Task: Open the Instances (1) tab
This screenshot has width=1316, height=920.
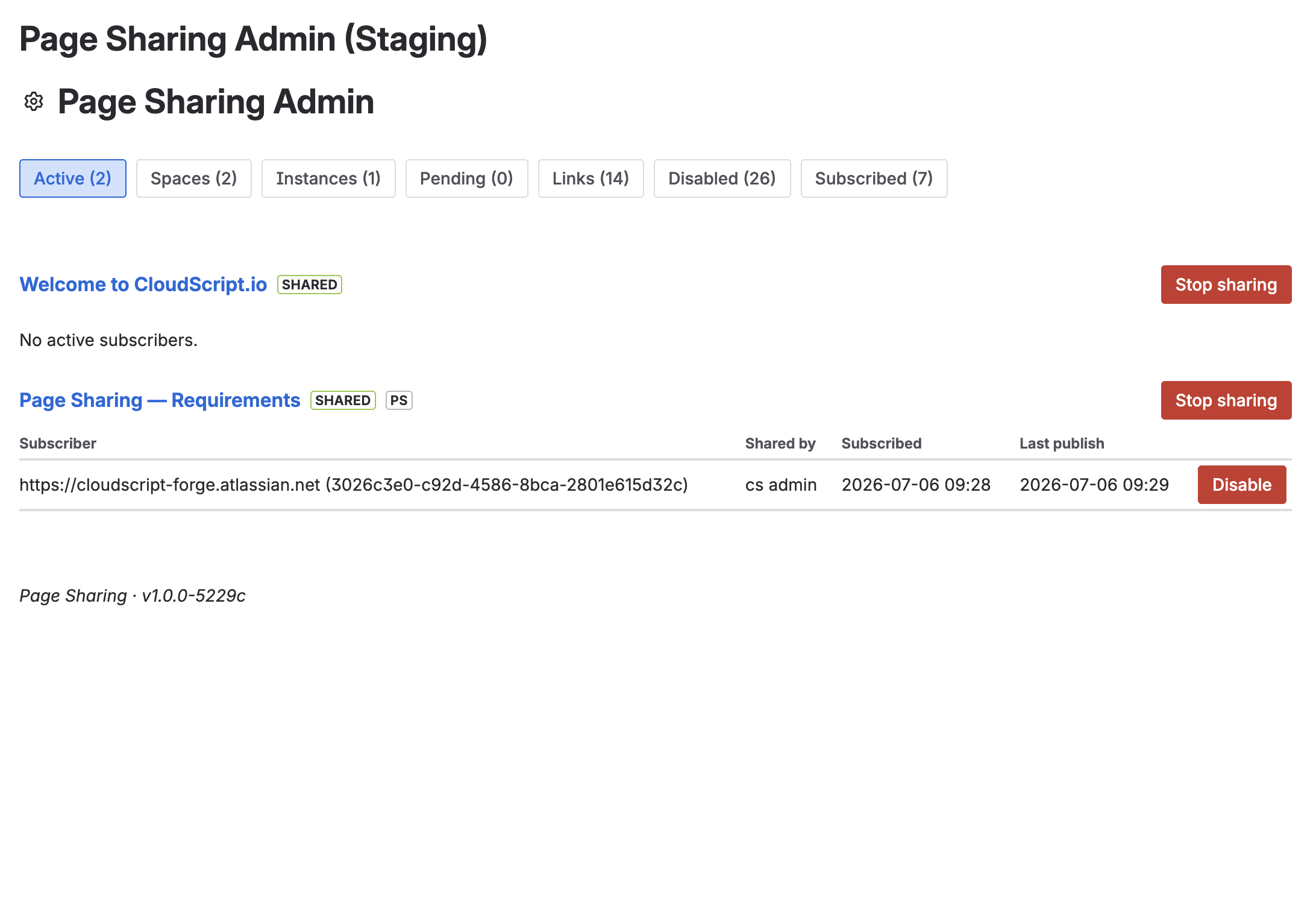Action: [x=328, y=178]
